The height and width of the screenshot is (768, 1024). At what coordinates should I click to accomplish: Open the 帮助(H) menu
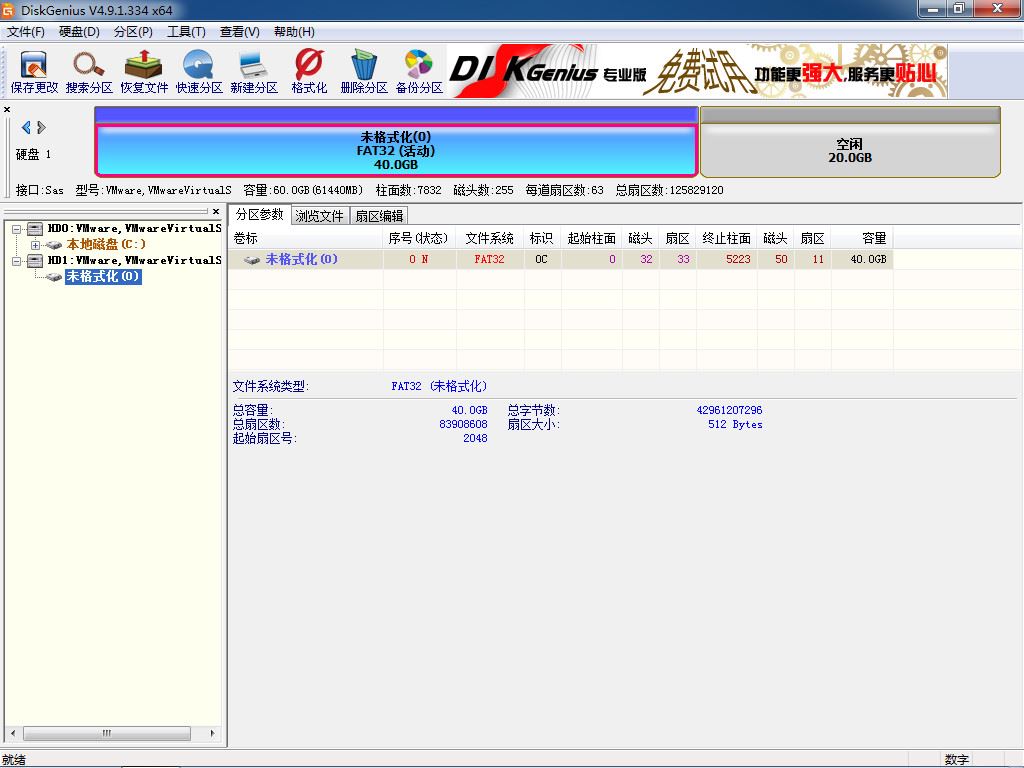[x=294, y=31]
